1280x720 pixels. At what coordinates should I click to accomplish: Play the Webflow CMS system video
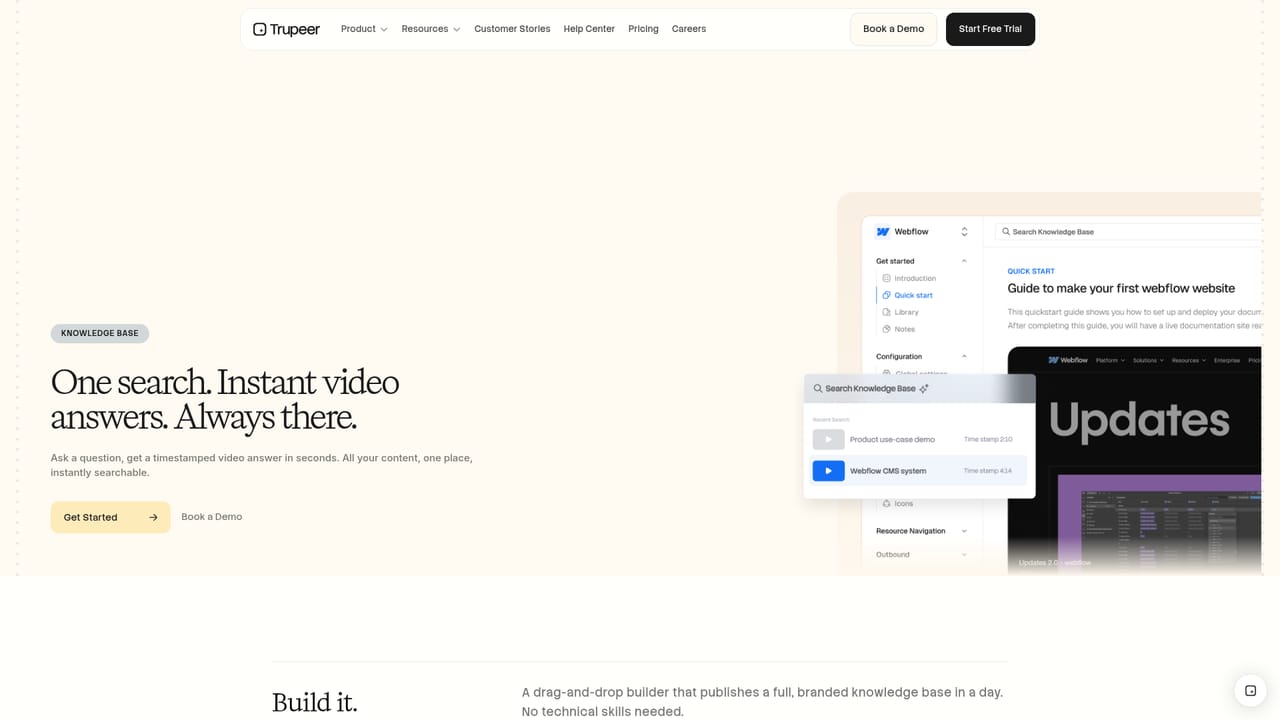pos(828,471)
